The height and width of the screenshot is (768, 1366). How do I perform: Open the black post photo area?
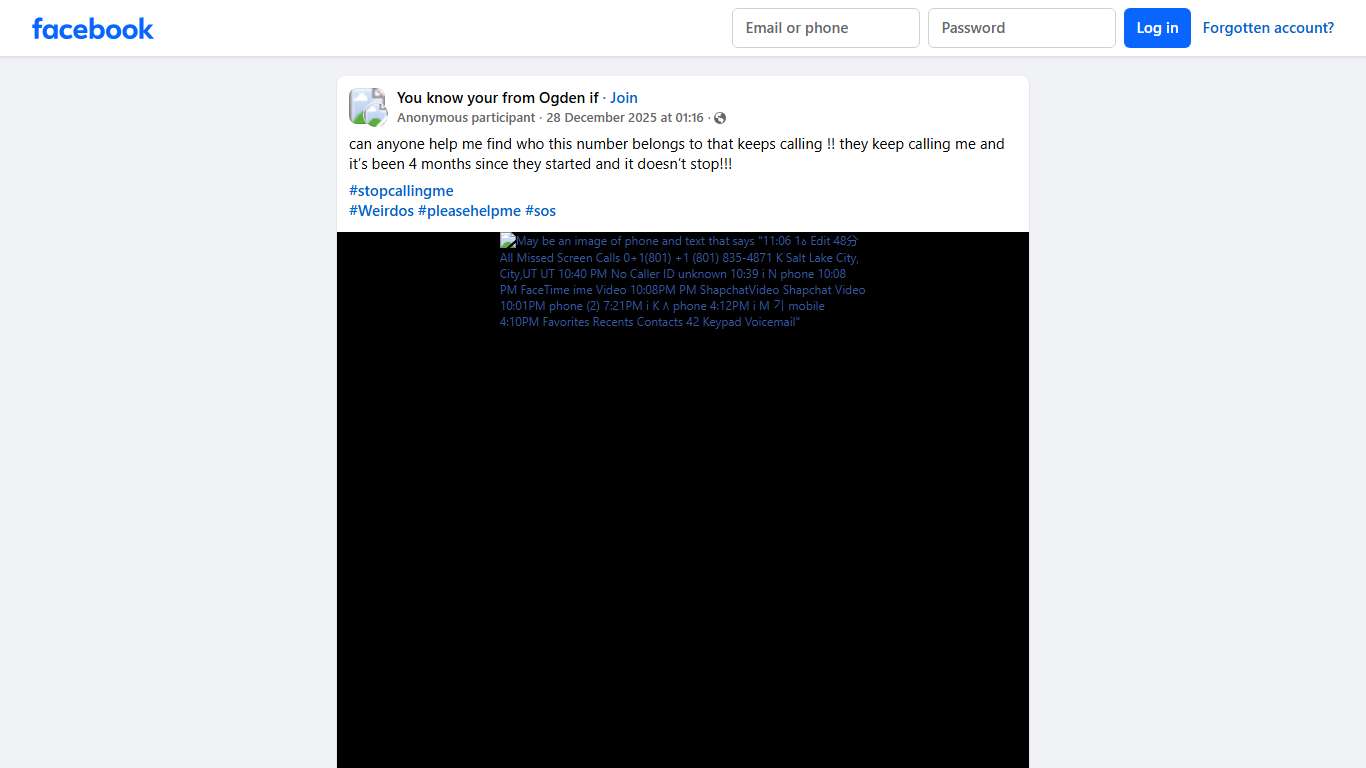(x=682, y=550)
